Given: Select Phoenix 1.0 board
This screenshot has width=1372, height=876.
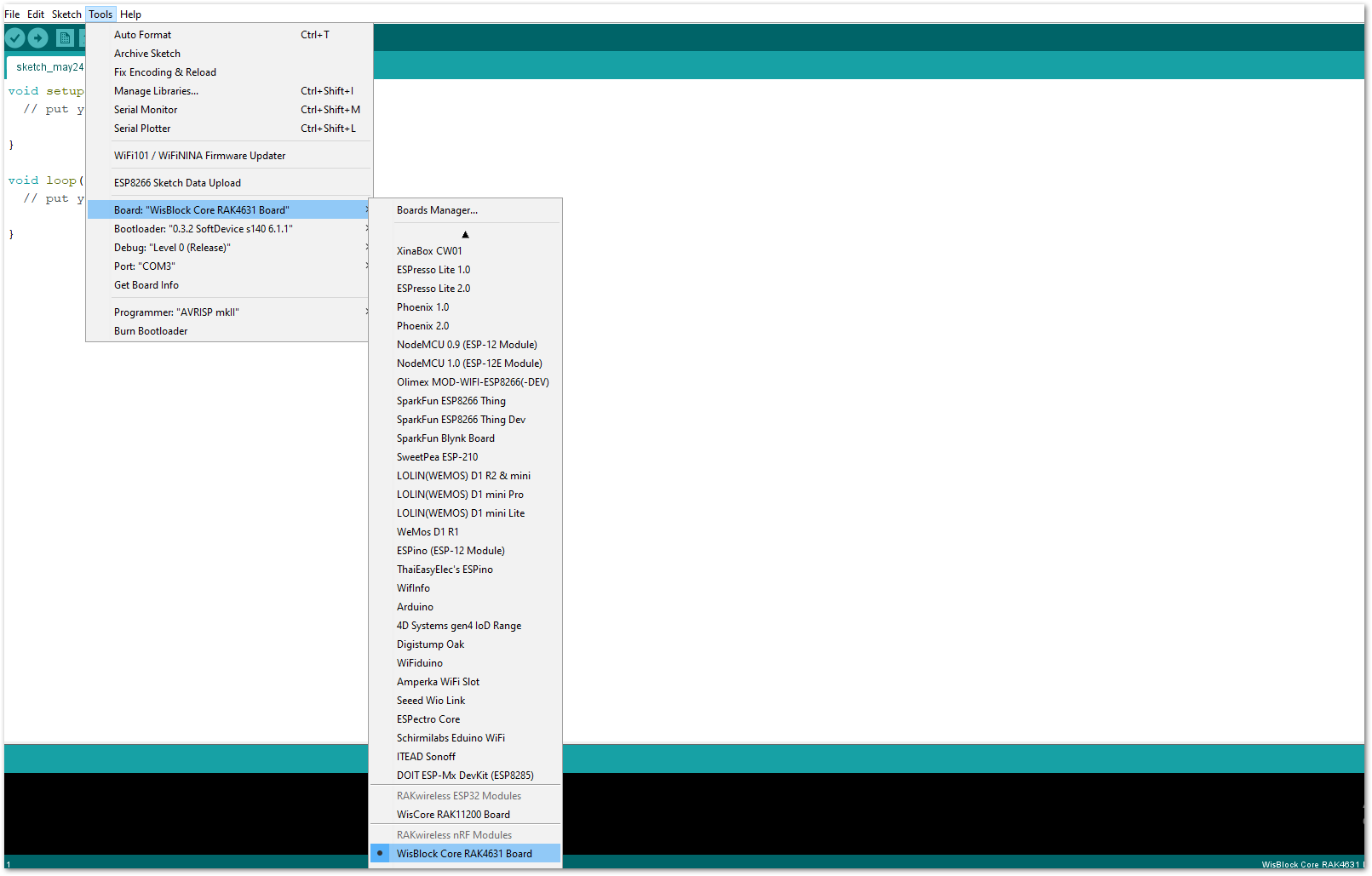Looking at the screenshot, I should (465, 307).
